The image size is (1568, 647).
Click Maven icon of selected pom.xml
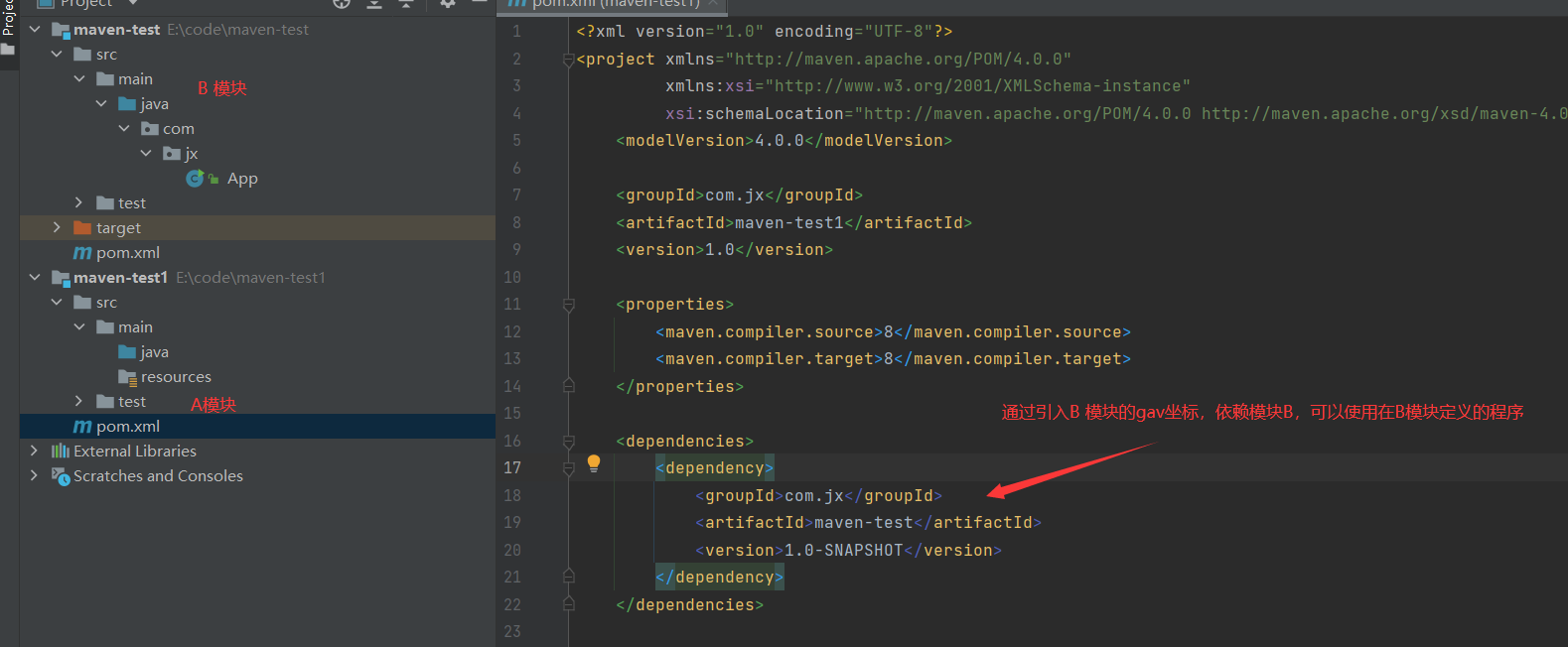pos(82,427)
